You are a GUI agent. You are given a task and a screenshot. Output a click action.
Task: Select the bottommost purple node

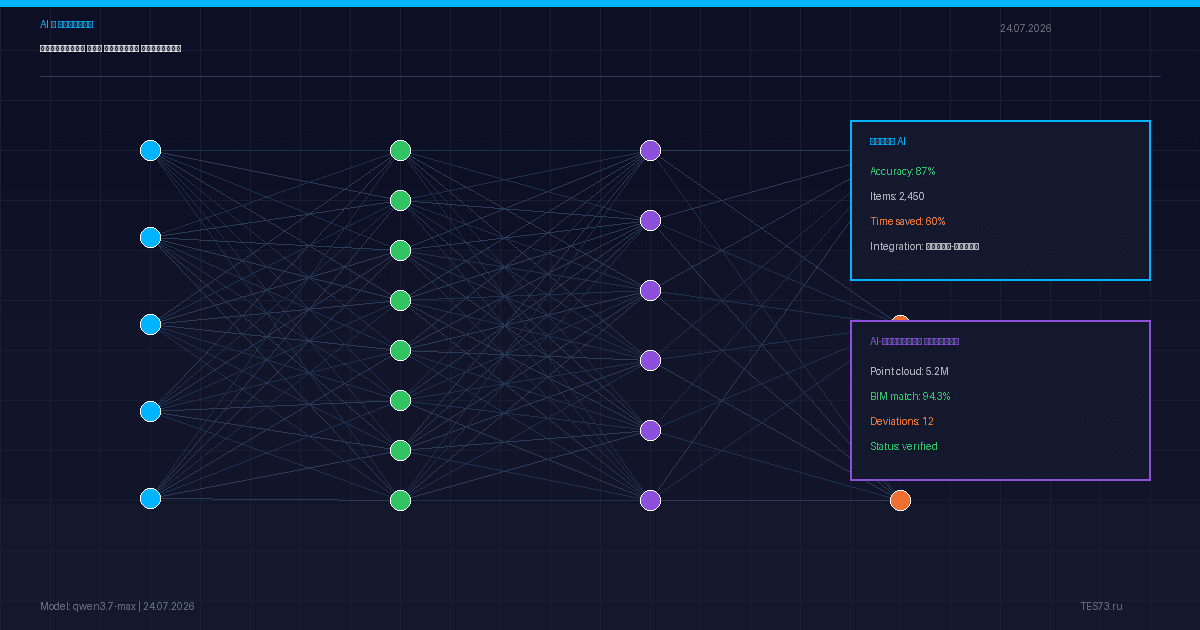click(x=650, y=500)
